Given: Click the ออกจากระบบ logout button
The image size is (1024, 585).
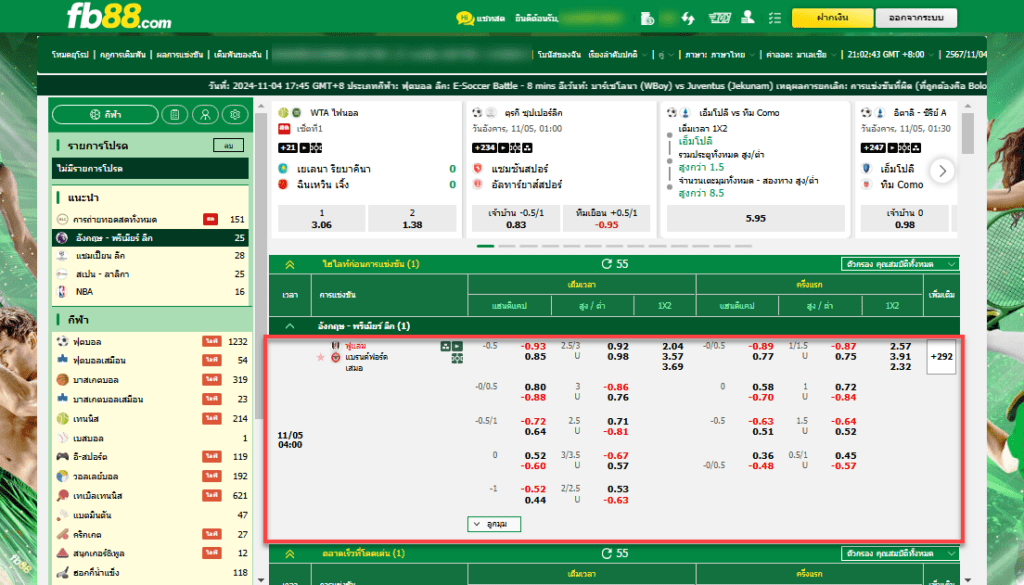Looking at the screenshot, I should pyautogui.click(x=916, y=18).
